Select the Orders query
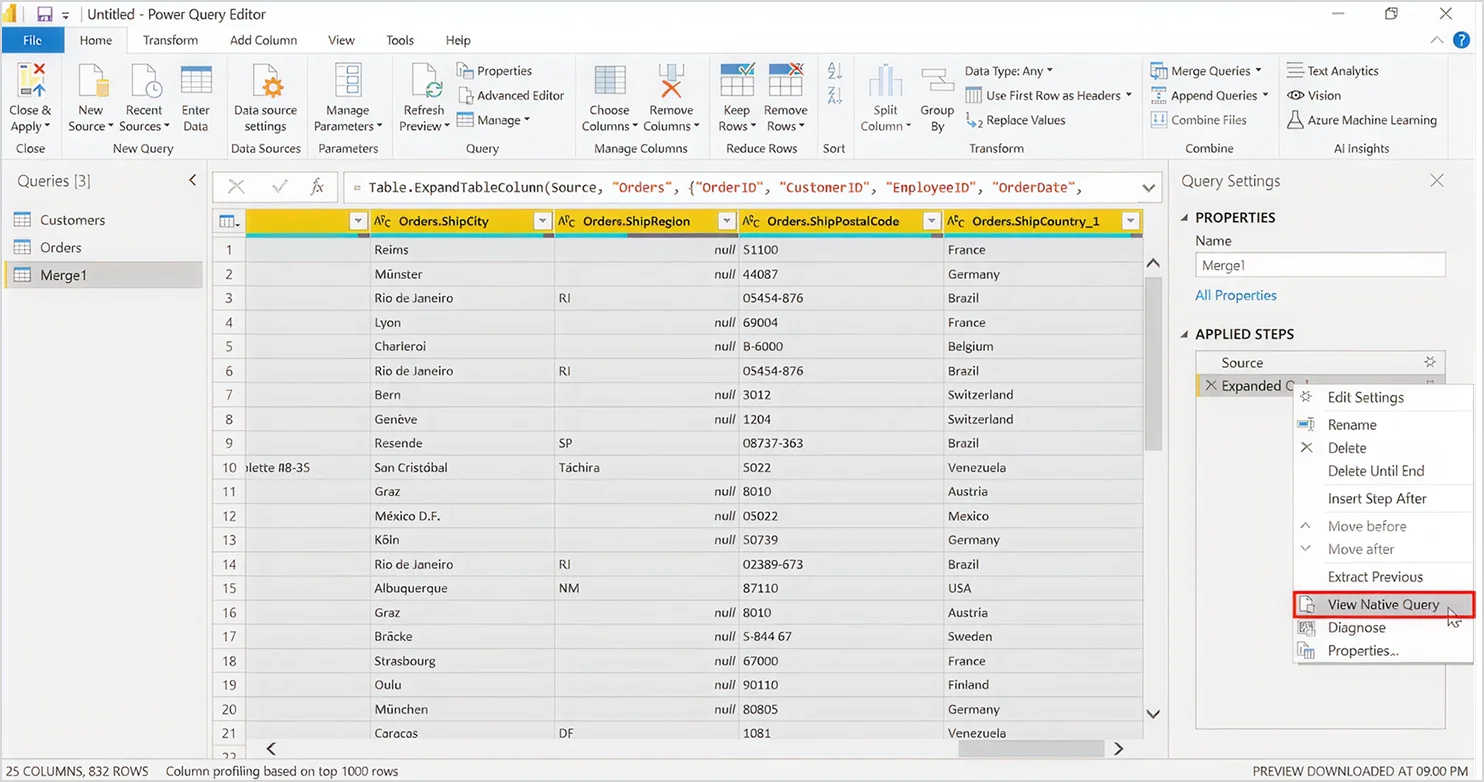This screenshot has height=782, width=1484. click(103, 247)
